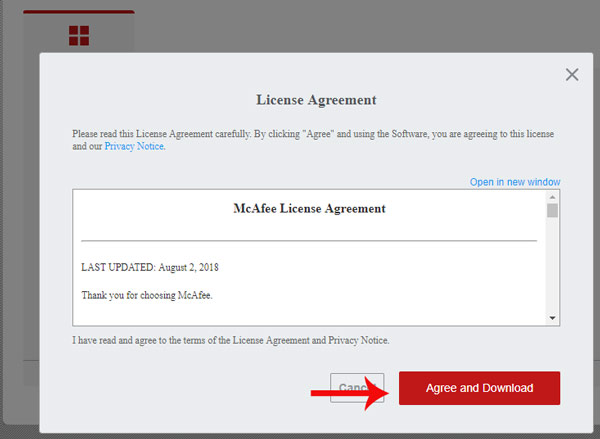This screenshot has width=600, height=439.
Task: Open the Privacy Notice link
Action: point(134,146)
